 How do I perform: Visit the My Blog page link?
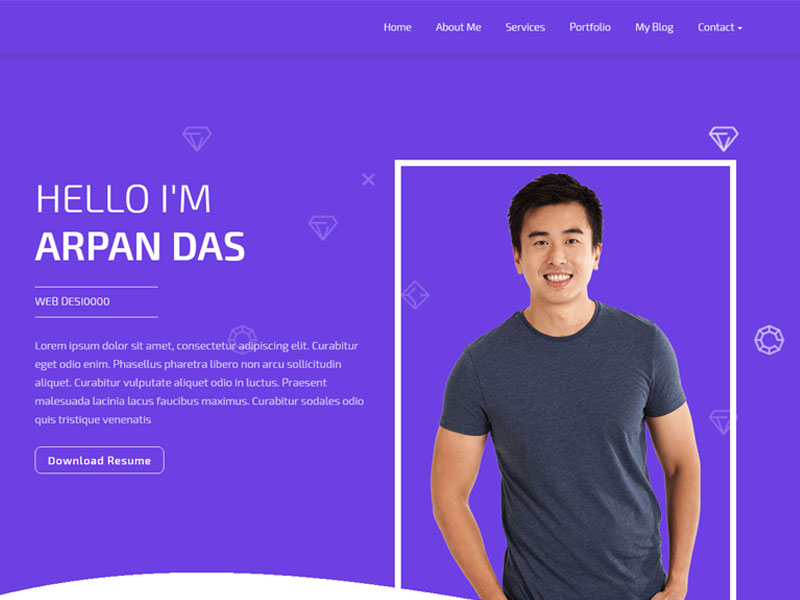pos(654,28)
